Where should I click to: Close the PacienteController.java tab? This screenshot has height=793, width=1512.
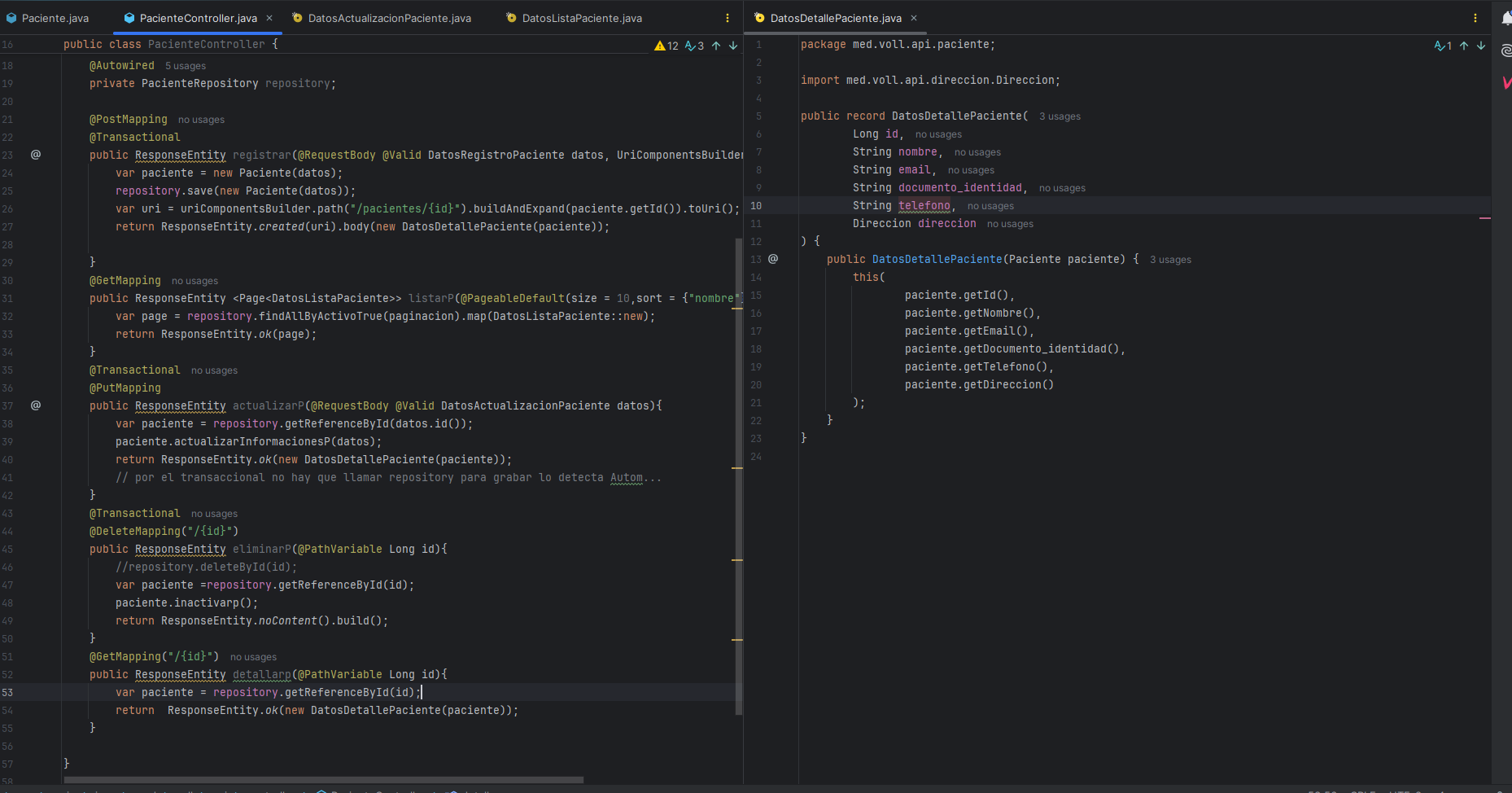(269, 18)
